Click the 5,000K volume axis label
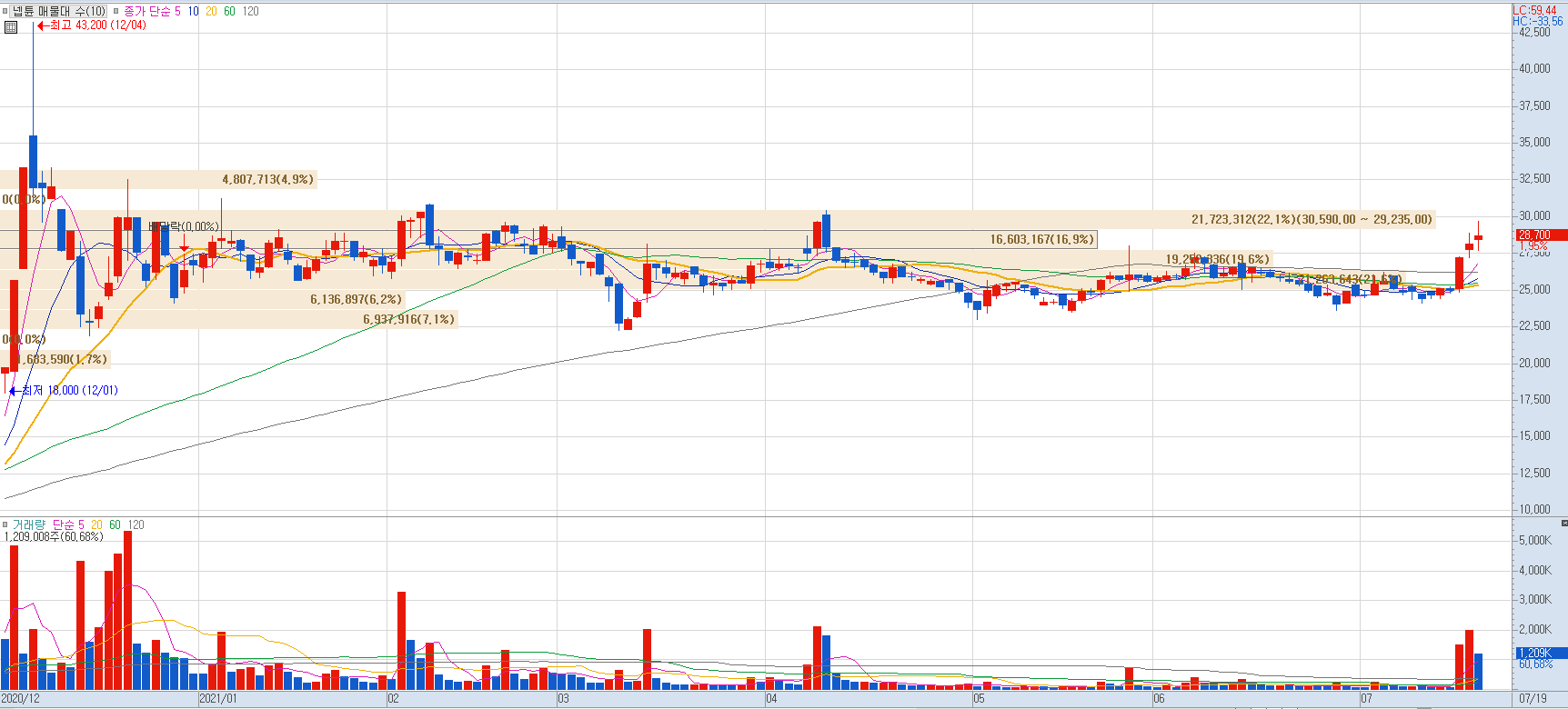1568x709 pixels. coord(1535,540)
